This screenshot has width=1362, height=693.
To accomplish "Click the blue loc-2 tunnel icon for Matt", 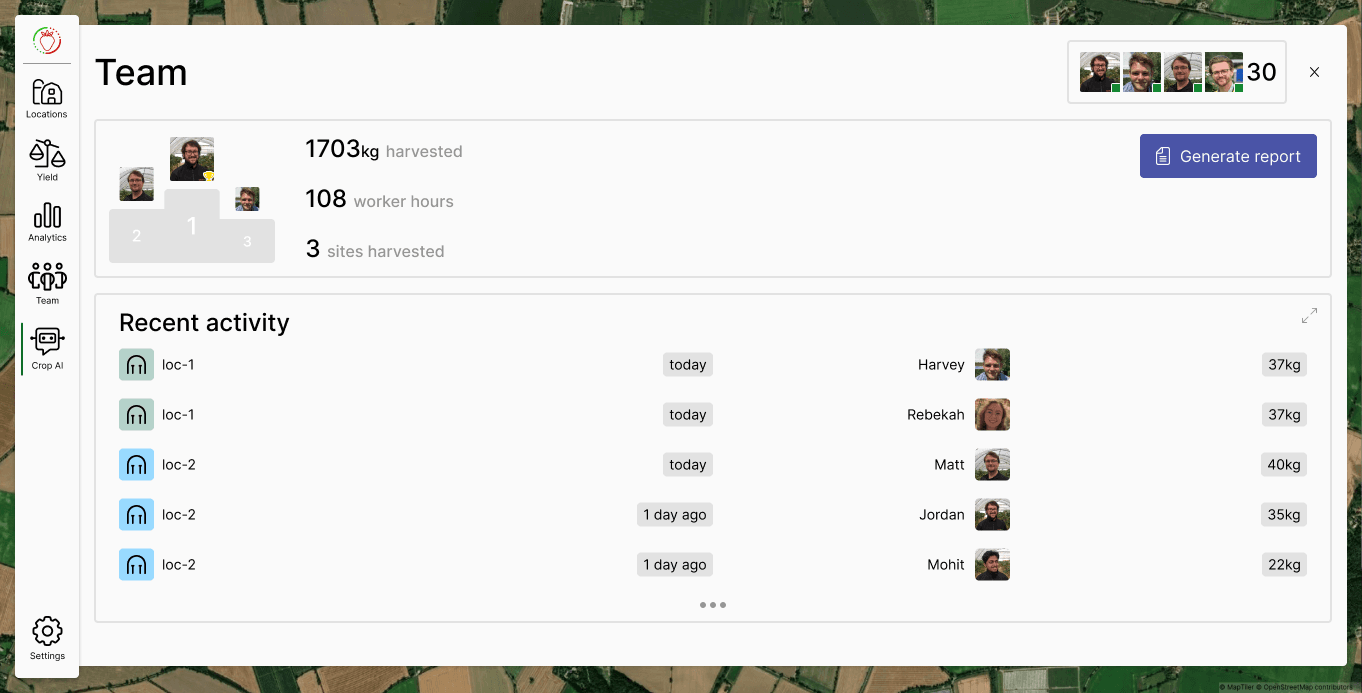I will [x=136, y=465].
